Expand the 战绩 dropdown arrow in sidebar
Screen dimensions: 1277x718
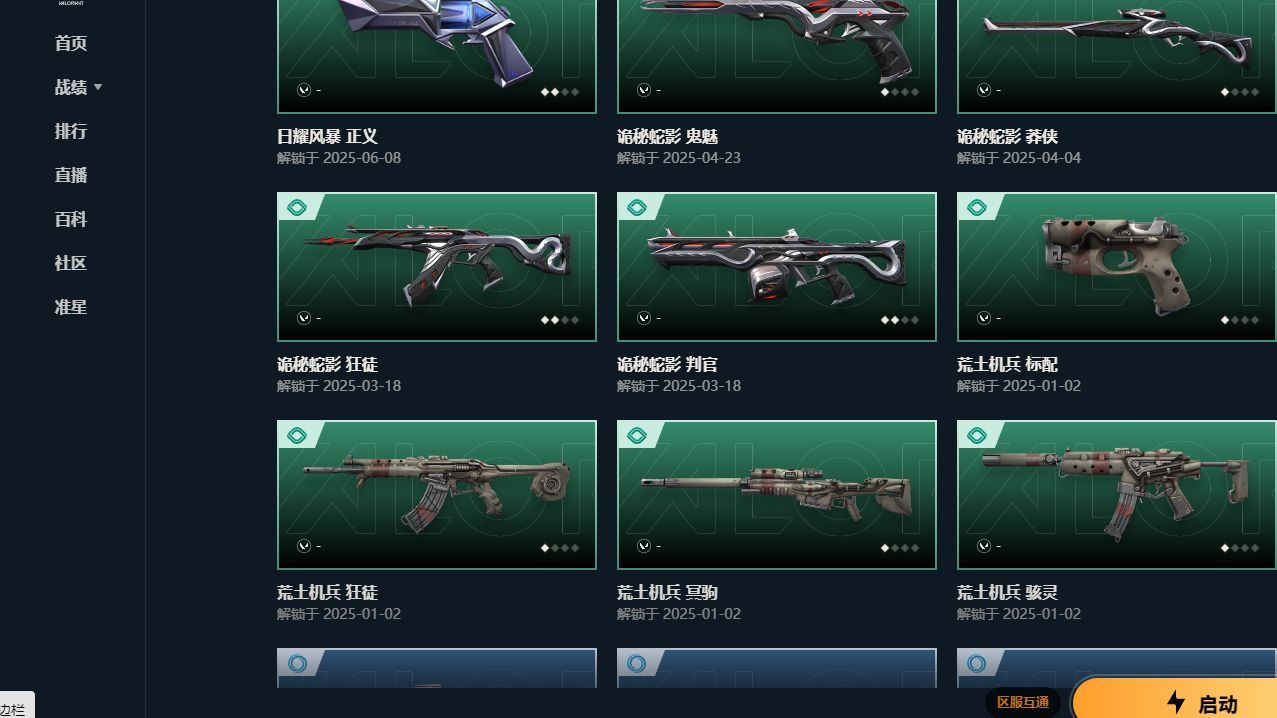pos(98,87)
